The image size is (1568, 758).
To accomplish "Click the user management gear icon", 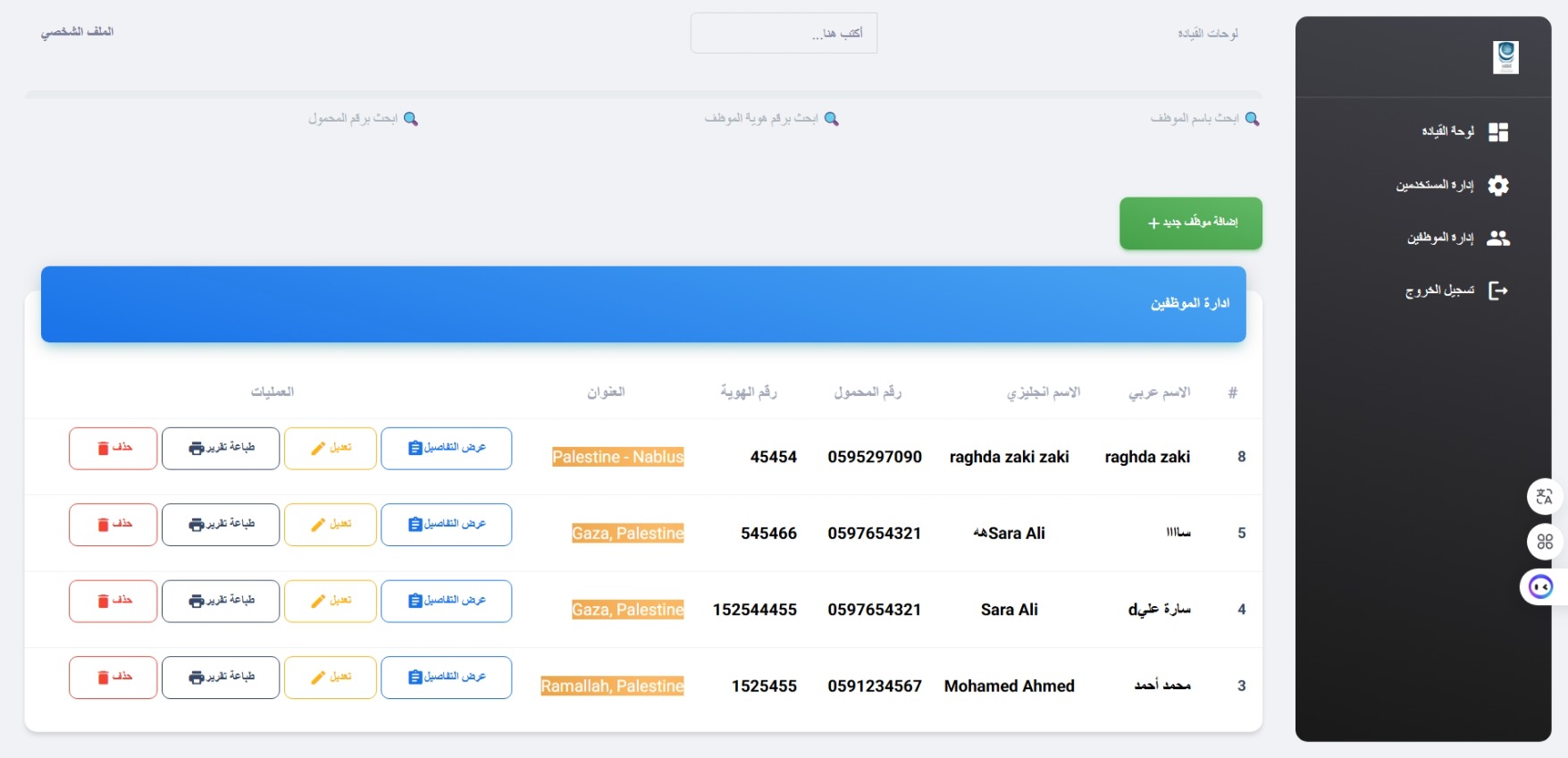I will [x=1497, y=185].
